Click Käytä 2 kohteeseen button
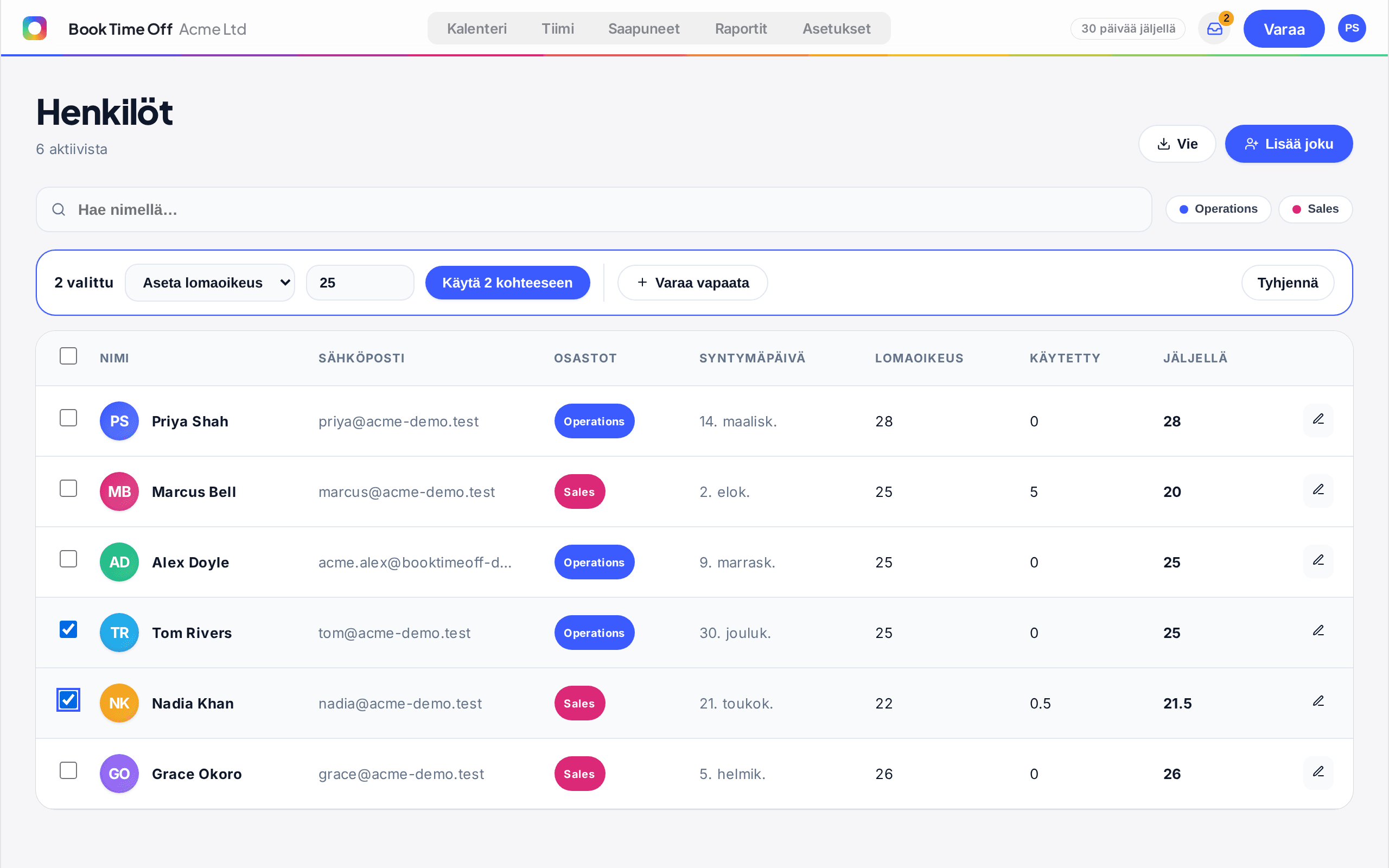Image resolution: width=1389 pixels, height=868 pixels. pyautogui.click(x=507, y=283)
